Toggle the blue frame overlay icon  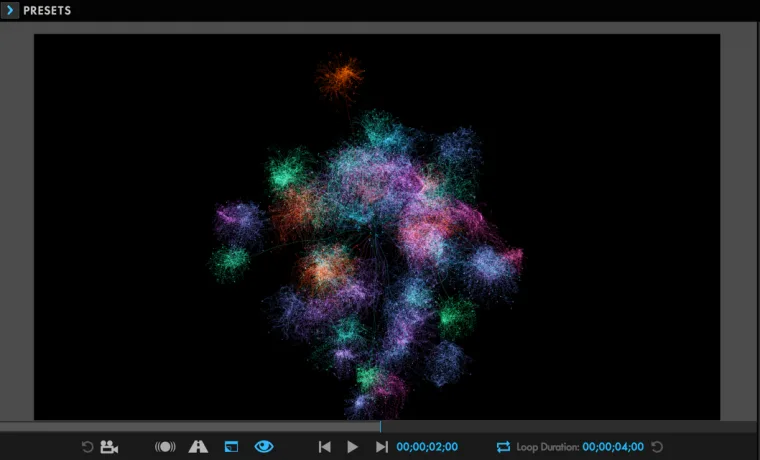(231, 446)
